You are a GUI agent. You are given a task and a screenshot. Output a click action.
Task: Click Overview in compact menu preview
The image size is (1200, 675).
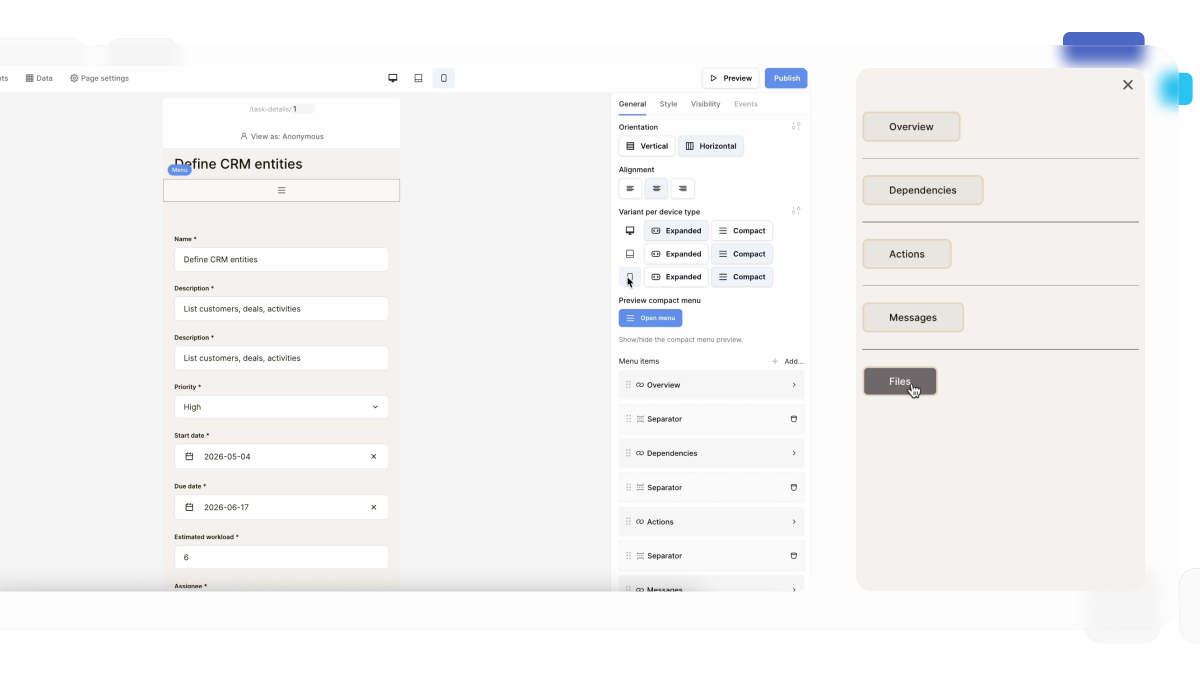911,127
